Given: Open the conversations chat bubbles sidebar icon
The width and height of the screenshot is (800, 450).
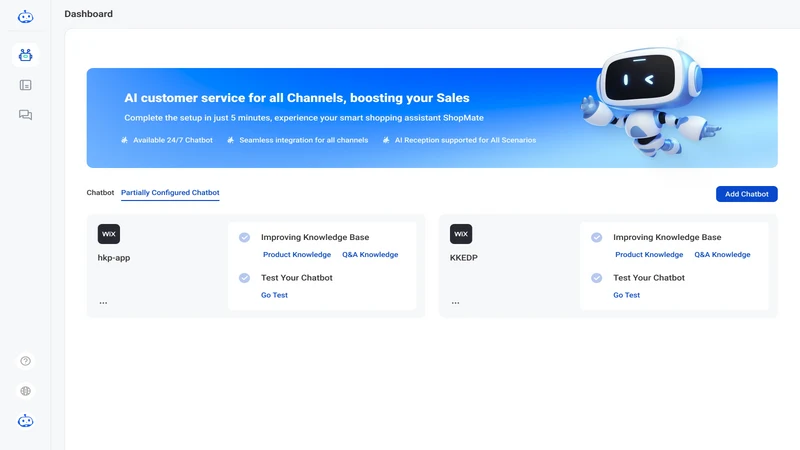Looking at the screenshot, I should 26,115.
